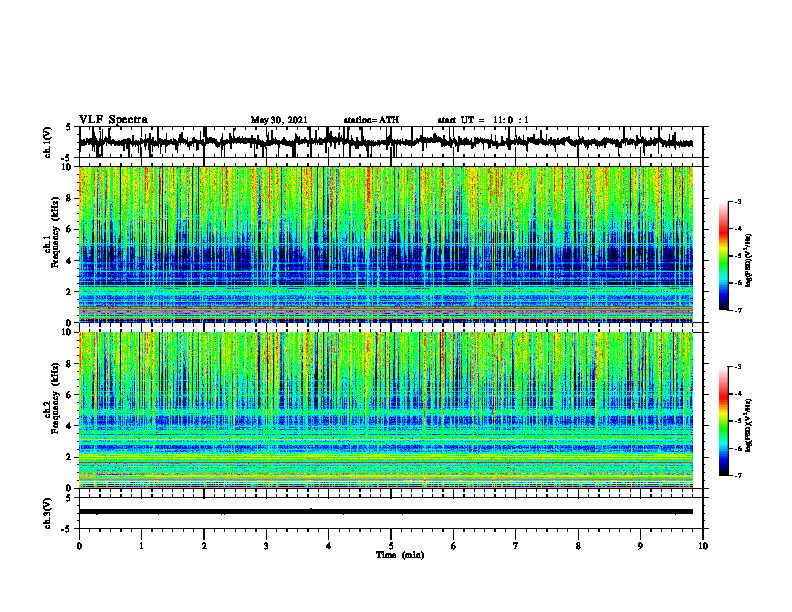Click the "Time (min)" axis title
Screen dimensions: 792x612
[400, 555]
